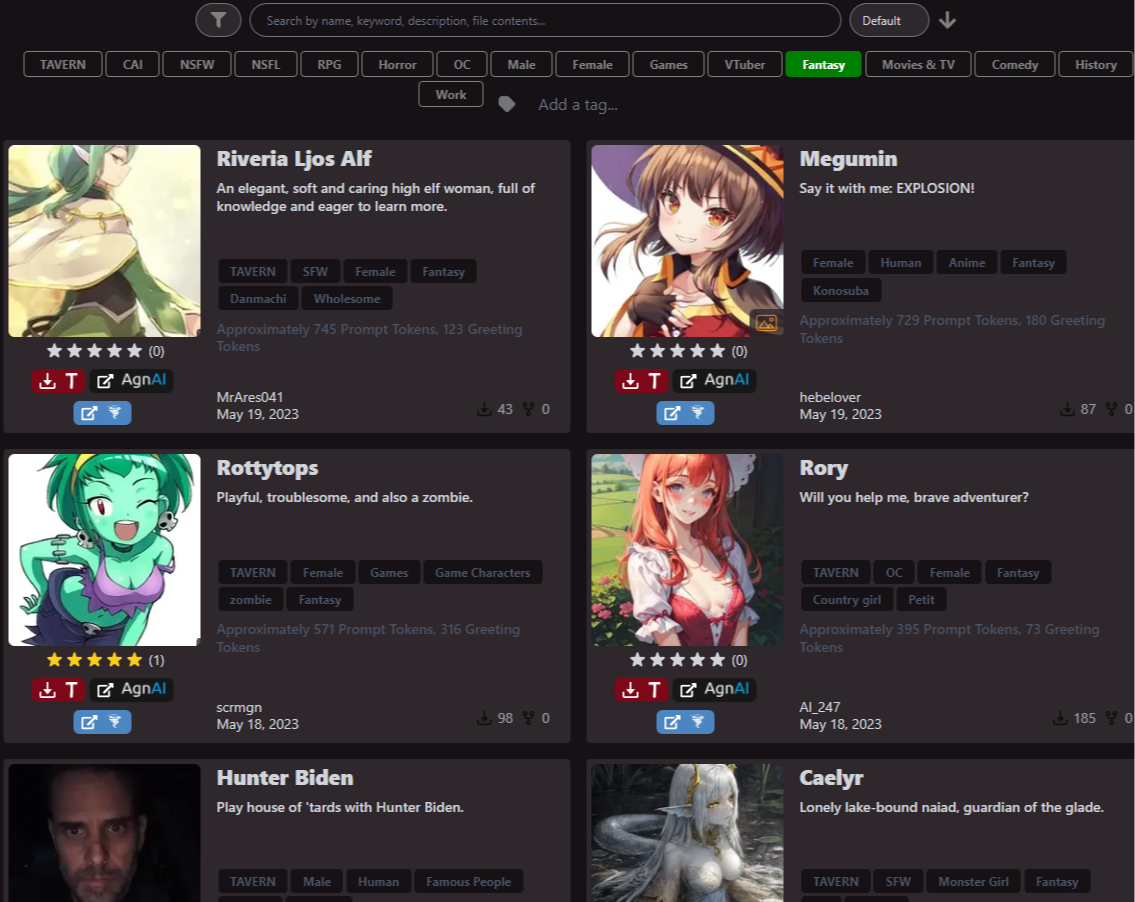This screenshot has width=1135, height=902.
Task: Focus the character search input field
Action: [545, 20]
